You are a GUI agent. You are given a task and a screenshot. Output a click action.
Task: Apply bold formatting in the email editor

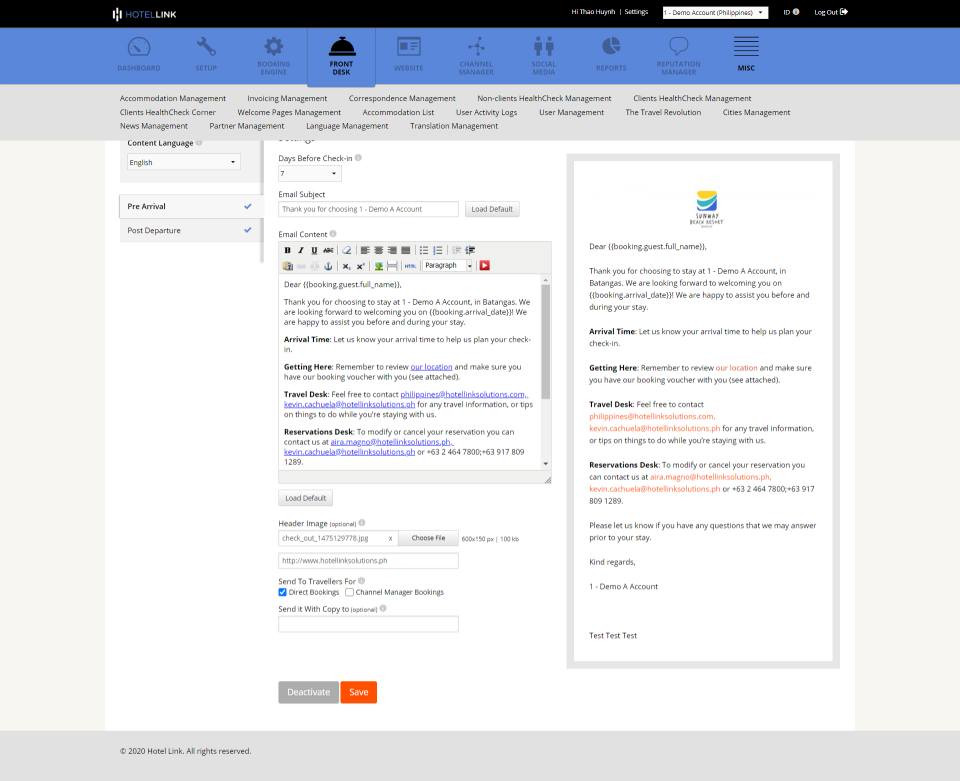[x=287, y=250]
